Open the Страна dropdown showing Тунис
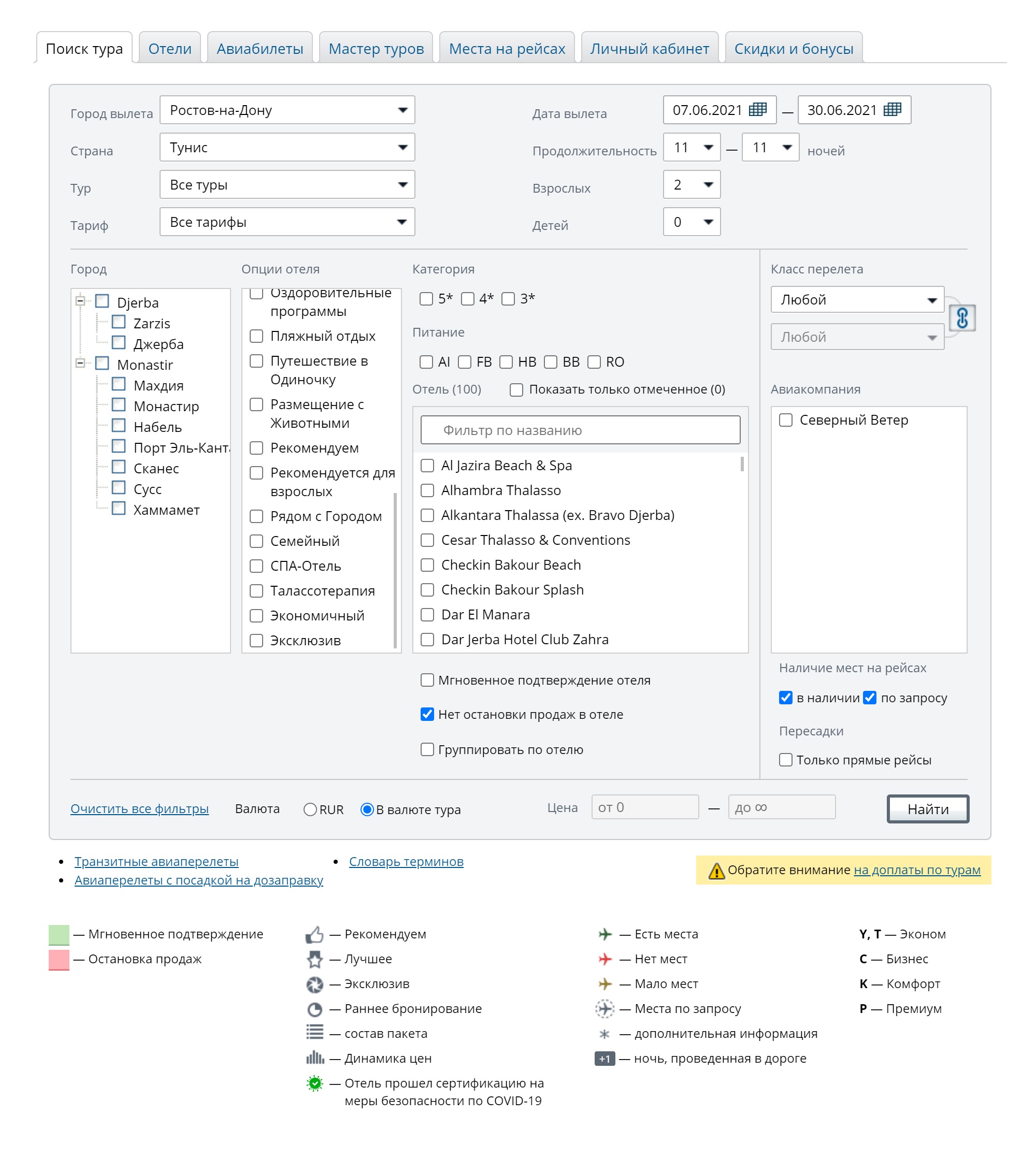This screenshot has height=1158, width=1036. click(x=287, y=148)
